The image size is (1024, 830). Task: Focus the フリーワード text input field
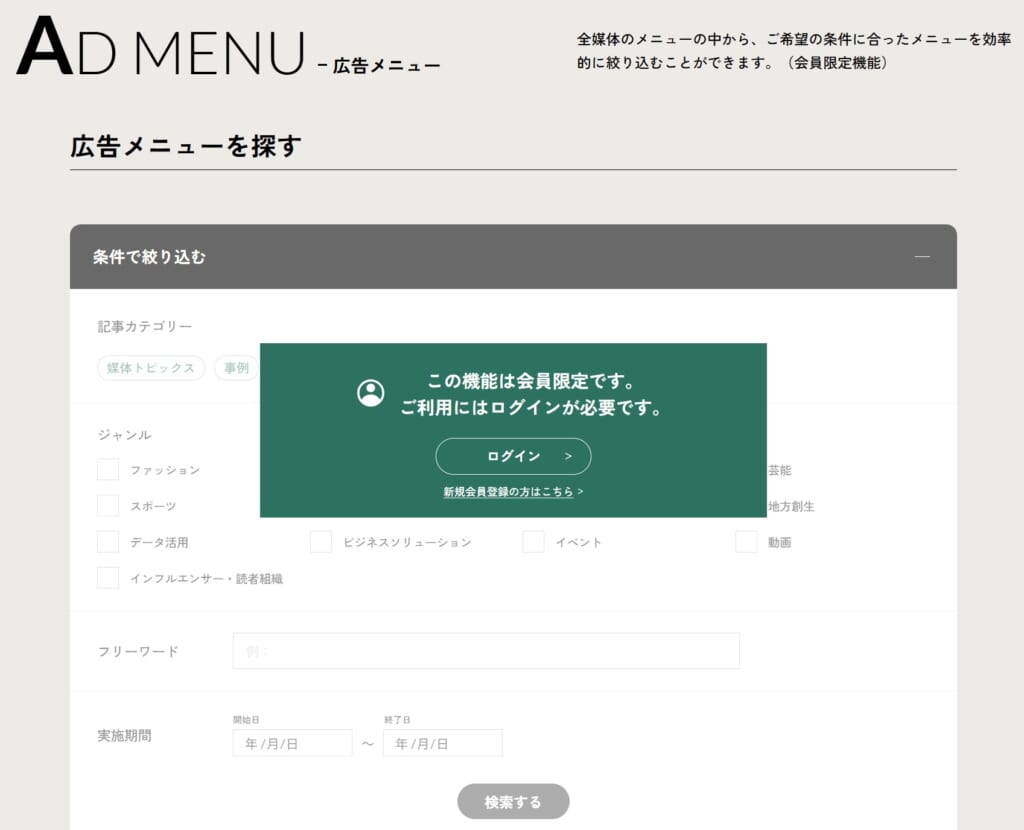(486, 651)
